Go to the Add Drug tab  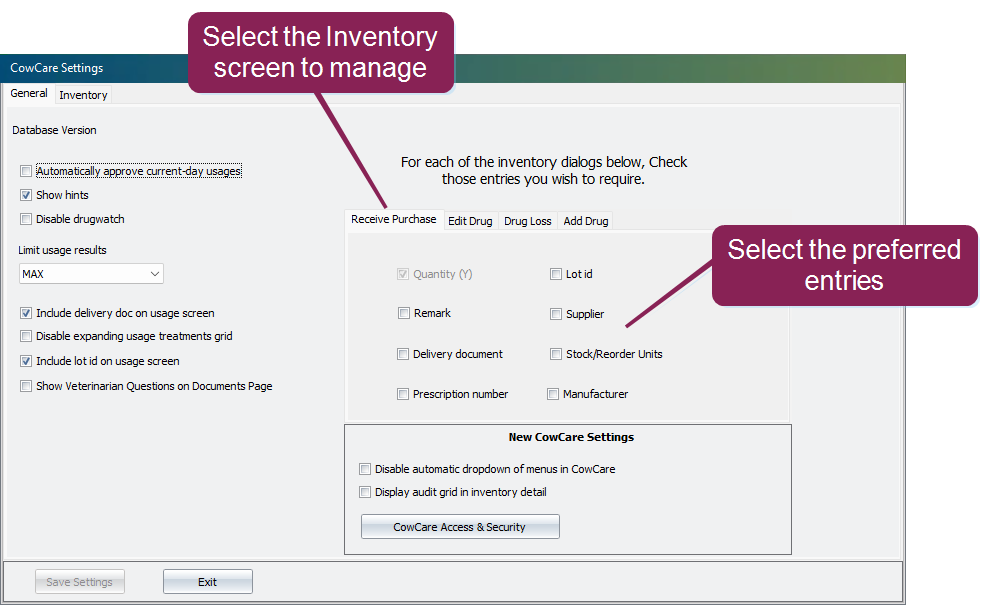coord(586,221)
